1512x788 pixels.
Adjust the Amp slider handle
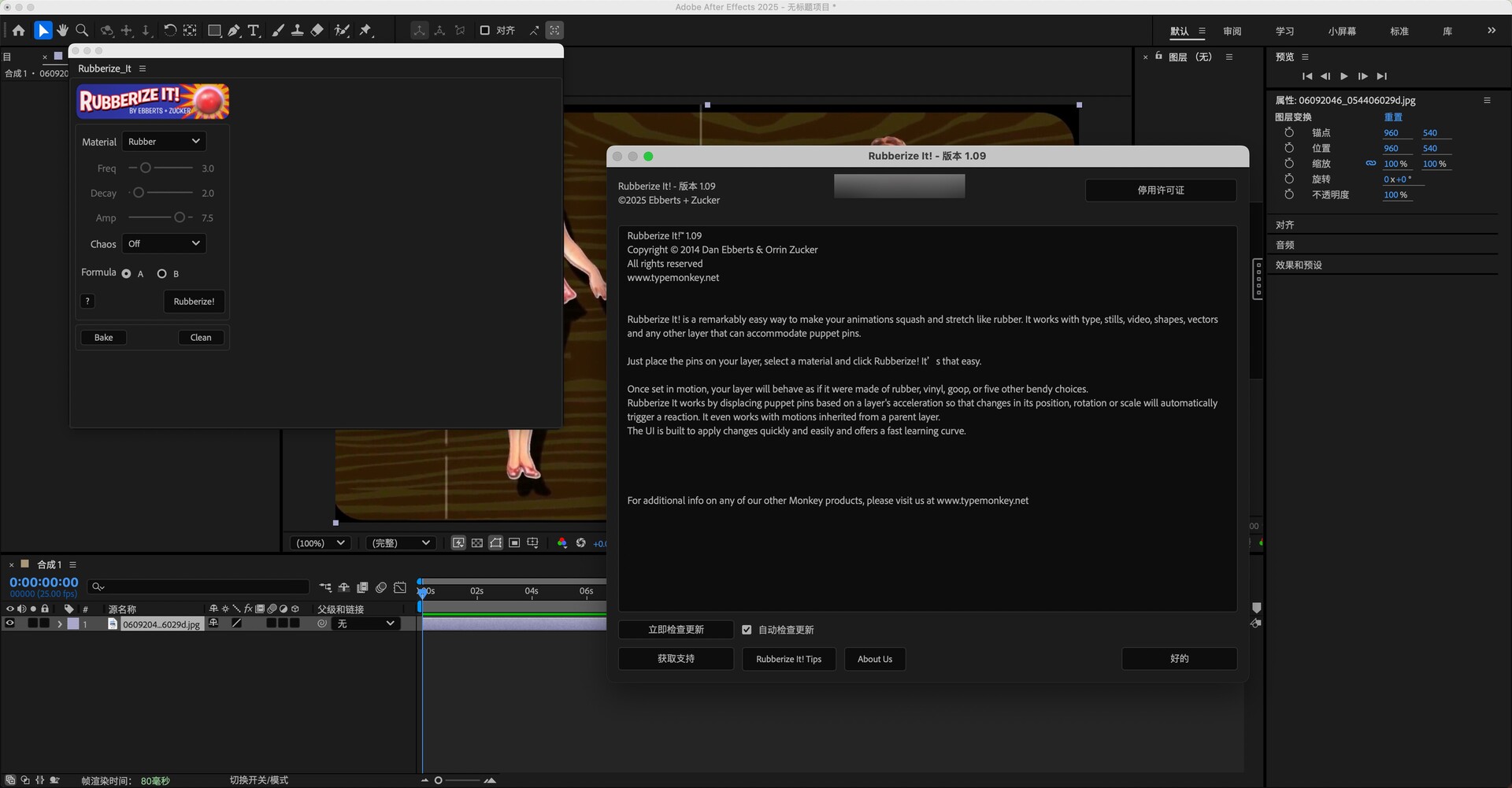tap(180, 218)
